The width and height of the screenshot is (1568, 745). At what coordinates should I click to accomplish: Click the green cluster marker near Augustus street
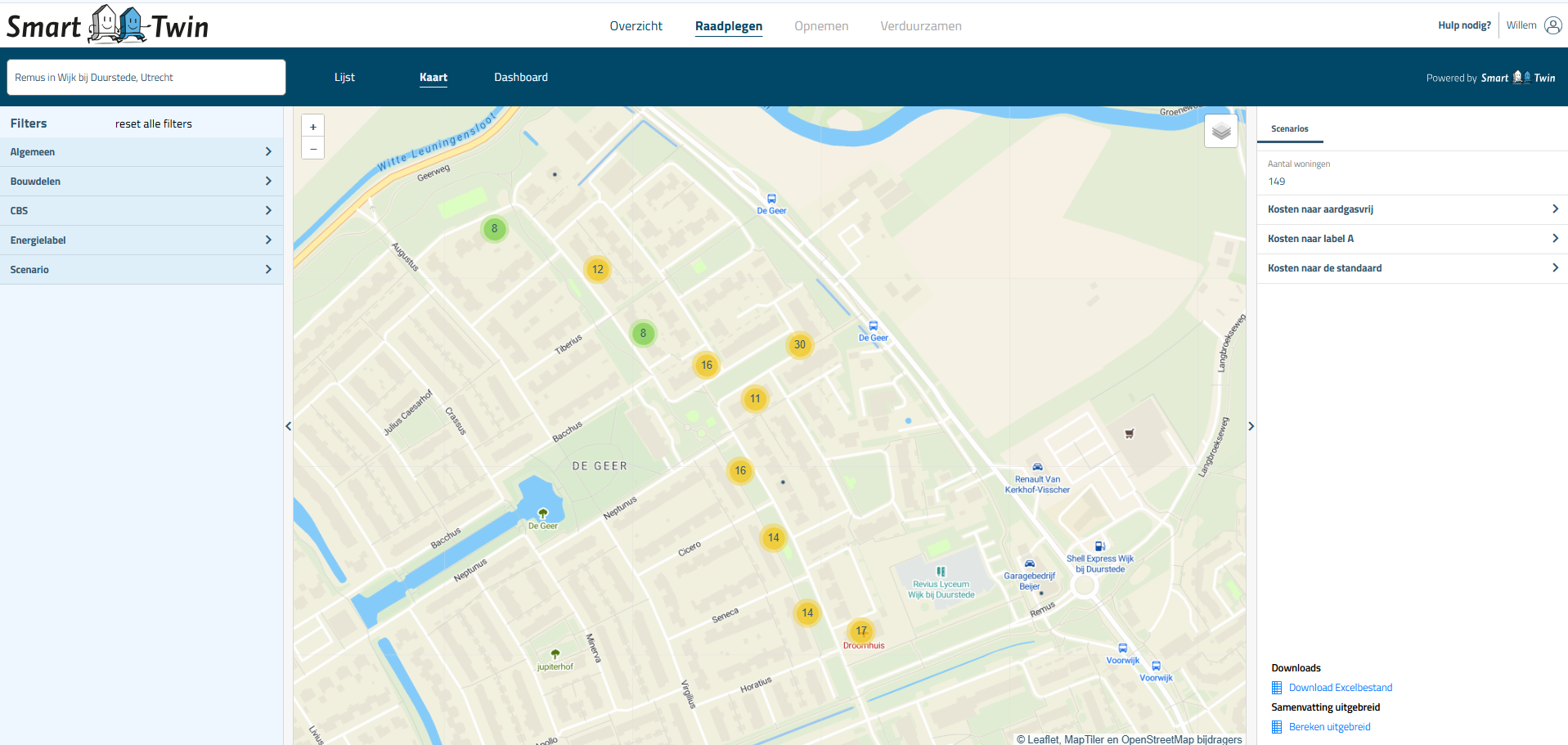(x=494, y=229)
